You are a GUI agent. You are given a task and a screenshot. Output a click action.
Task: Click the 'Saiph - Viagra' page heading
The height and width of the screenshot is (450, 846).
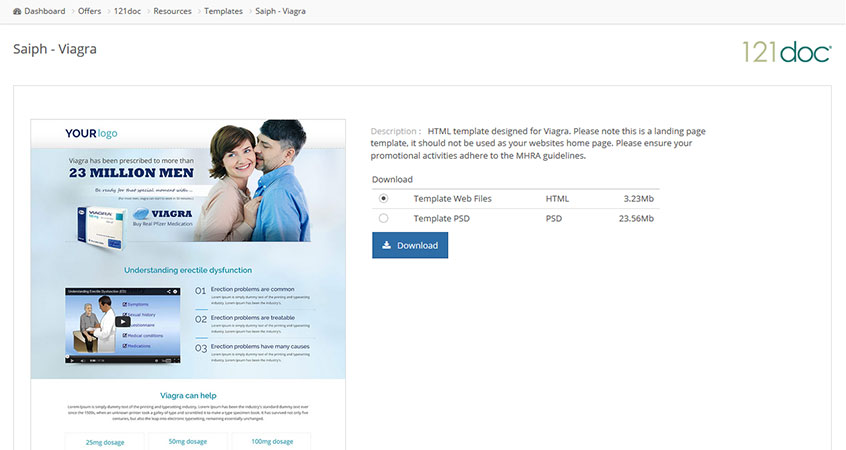(55, 49)
